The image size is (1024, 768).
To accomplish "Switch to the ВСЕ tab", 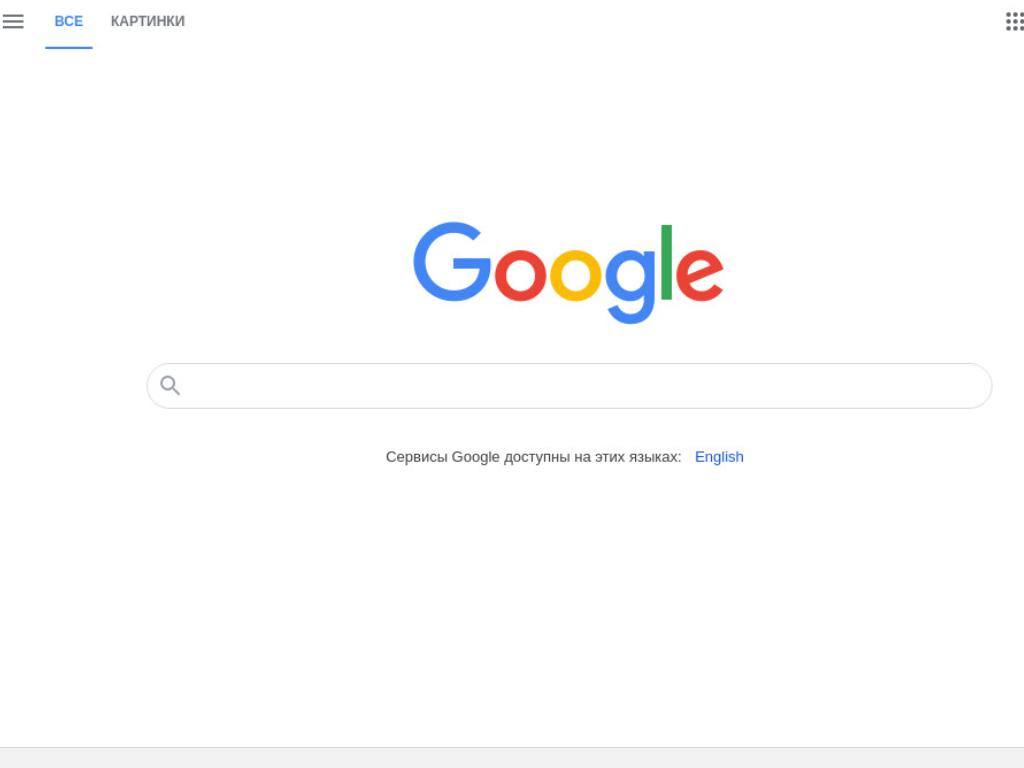I will pos(69,22).
